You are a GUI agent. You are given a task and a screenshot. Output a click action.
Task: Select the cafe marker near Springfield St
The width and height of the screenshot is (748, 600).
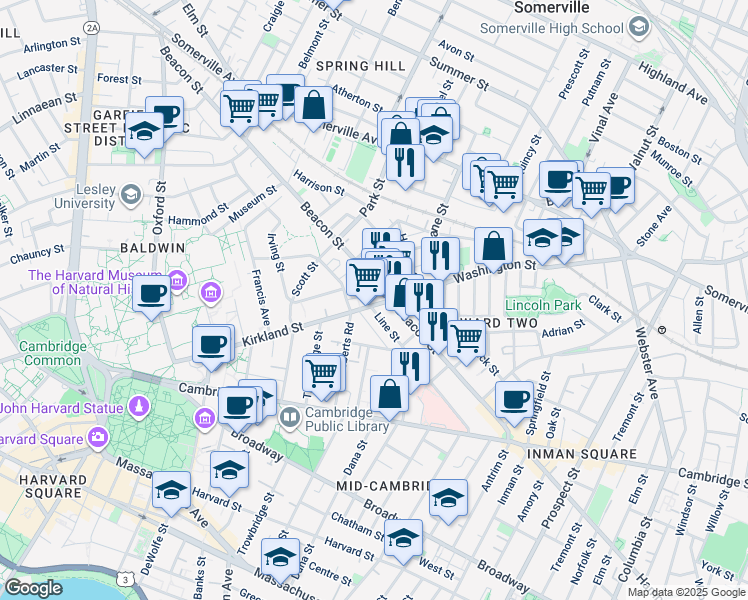[514, 402]
